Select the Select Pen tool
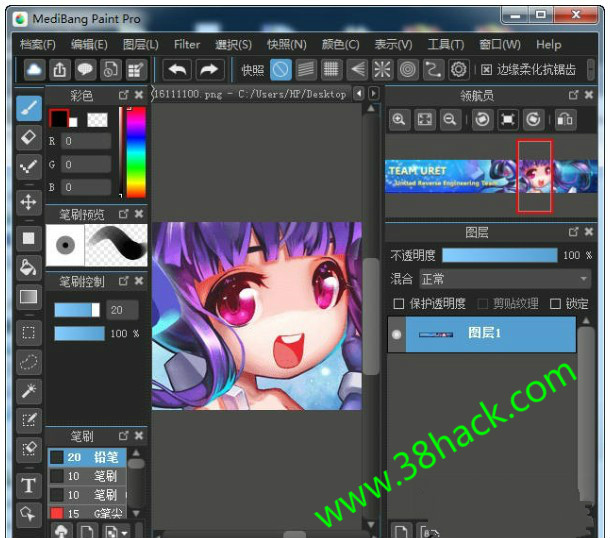The width and height of the screenshot is (611, 538). 29,420
